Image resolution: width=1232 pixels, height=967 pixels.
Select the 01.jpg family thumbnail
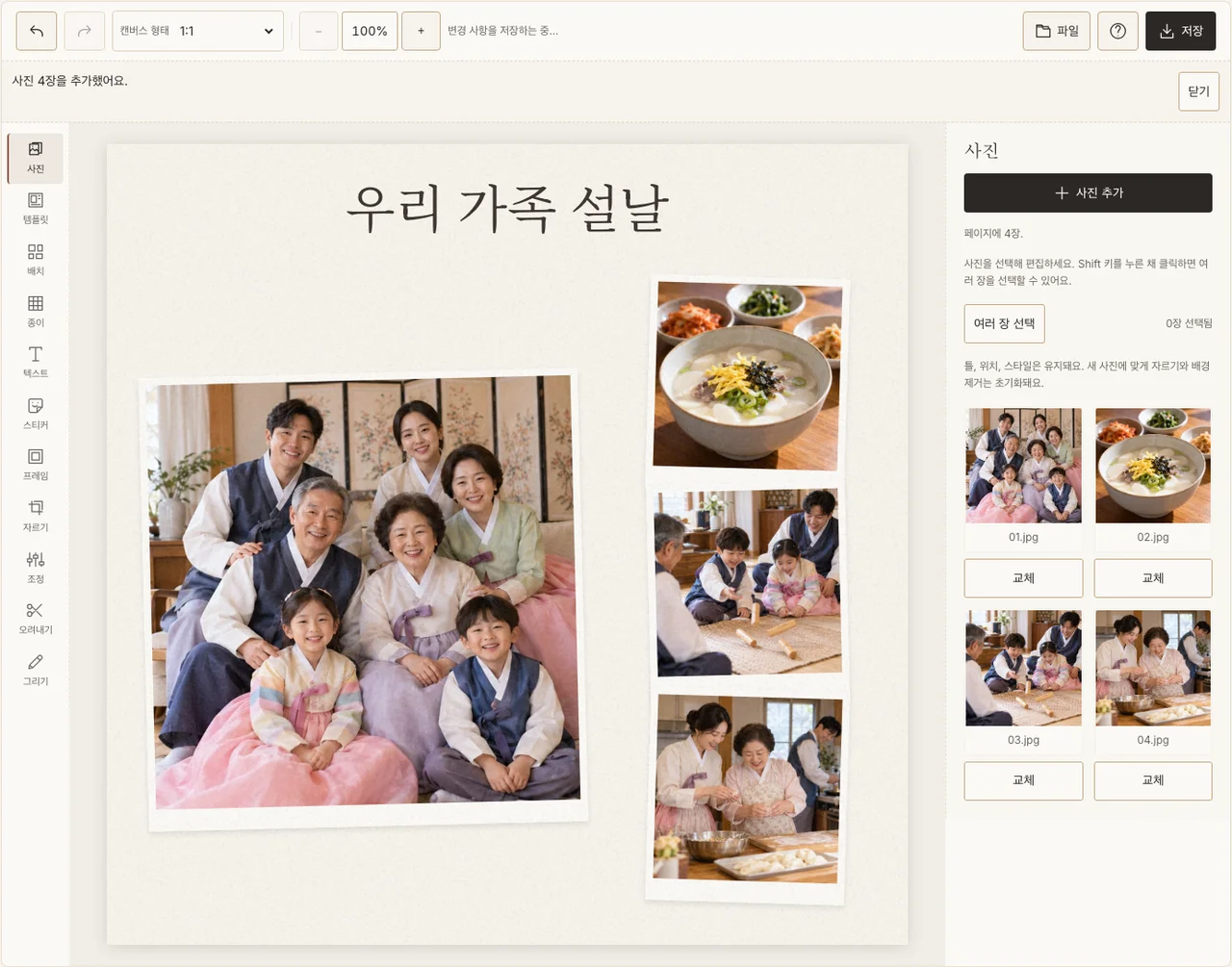1023,466
